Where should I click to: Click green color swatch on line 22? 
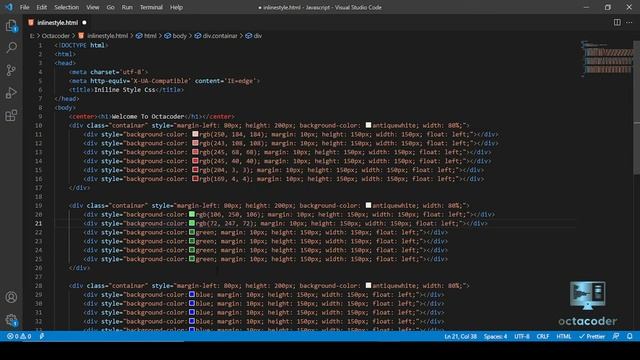[191, 232]
